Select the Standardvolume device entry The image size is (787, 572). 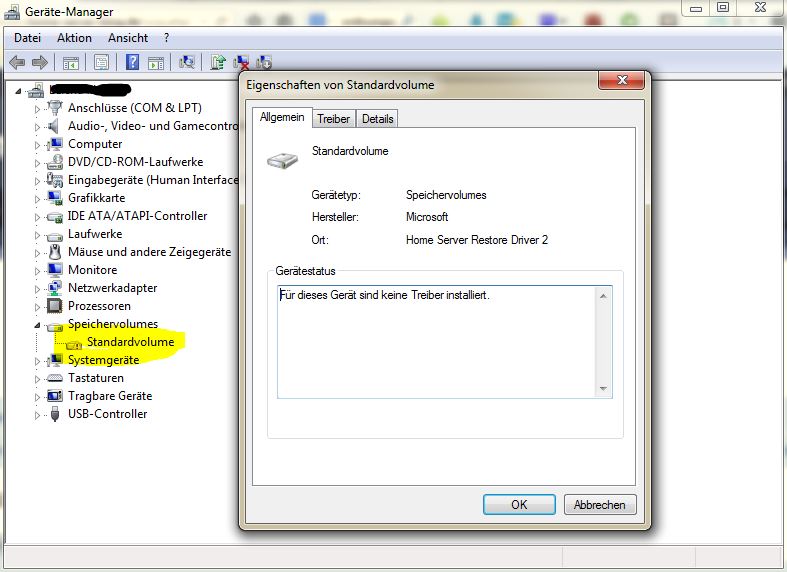[130, 342]
